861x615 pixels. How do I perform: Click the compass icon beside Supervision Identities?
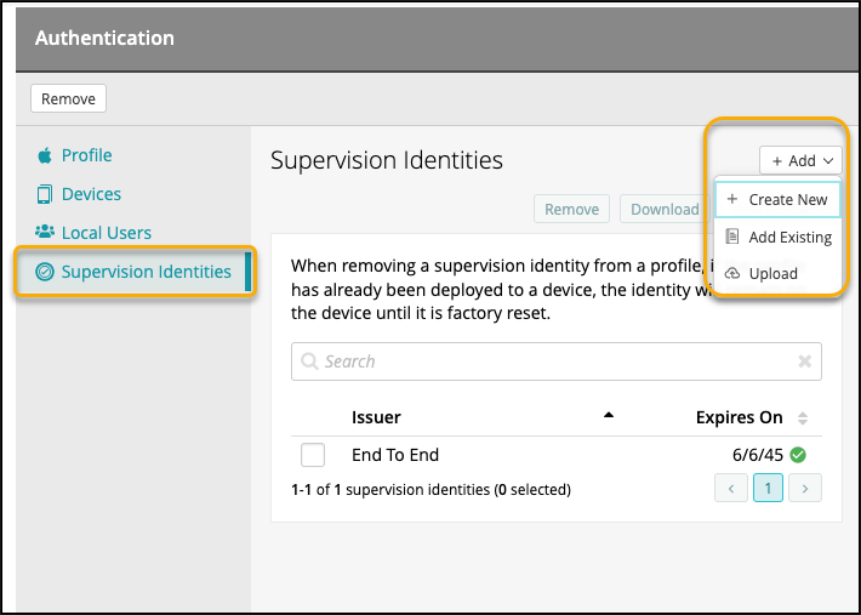pos(44,272)
